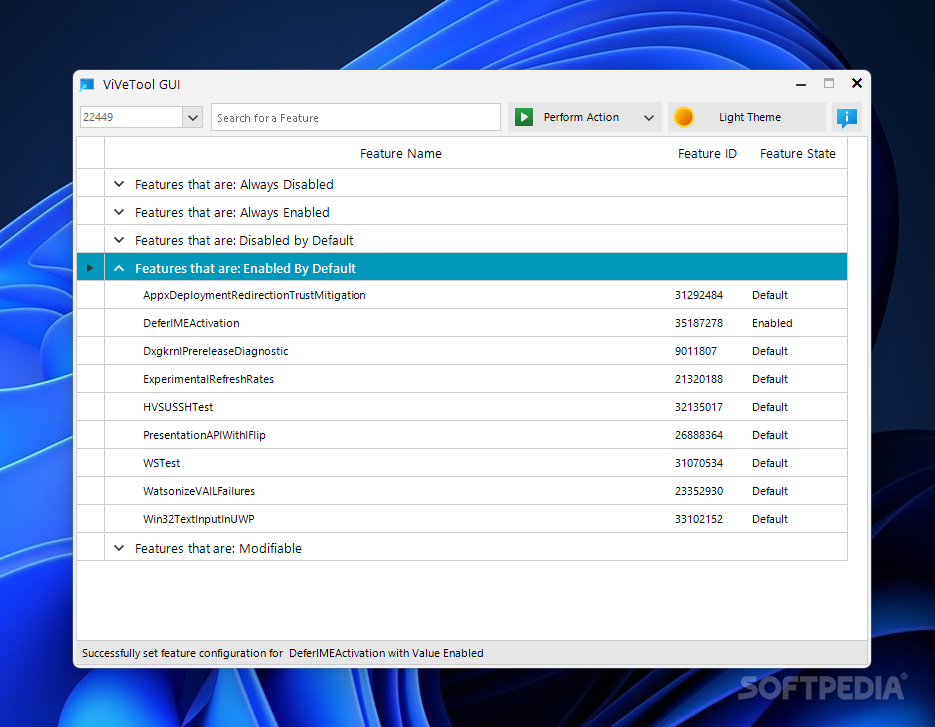Open the build number 22449 dropdown arrow
935x727 pixels.
point(193,117)
